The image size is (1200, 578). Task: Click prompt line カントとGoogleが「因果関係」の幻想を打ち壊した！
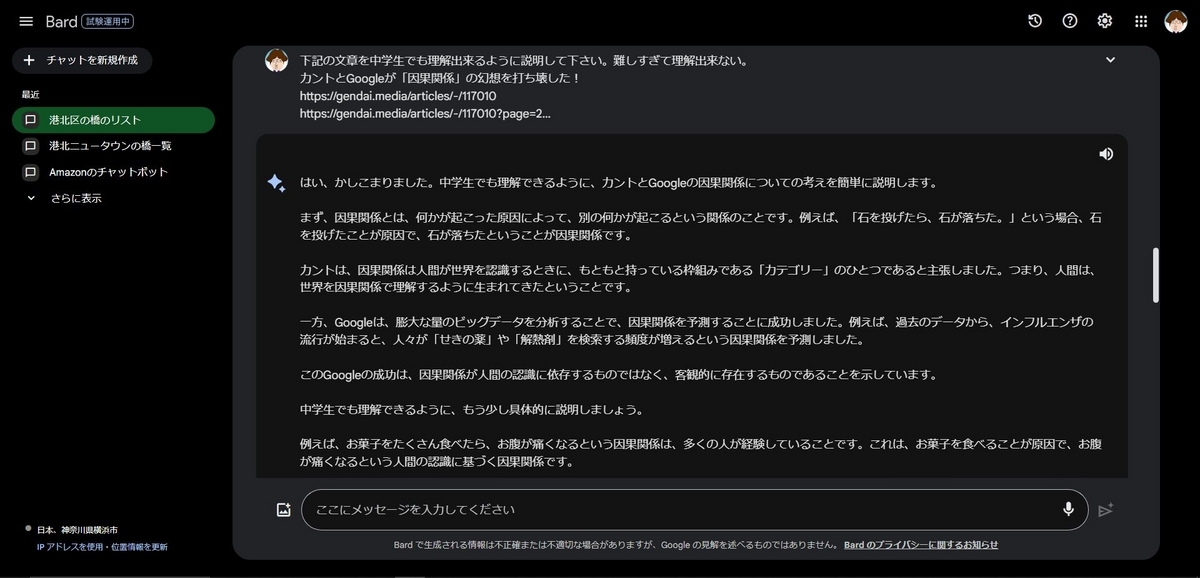(x=440, y=78)
